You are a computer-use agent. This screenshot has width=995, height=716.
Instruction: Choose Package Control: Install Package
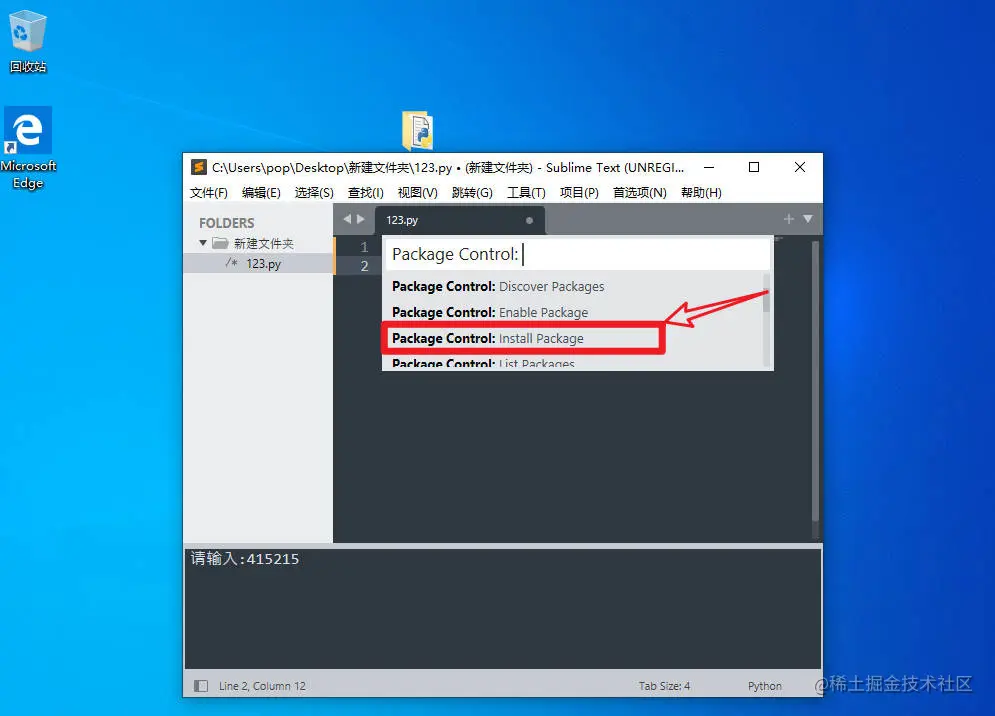pyautogui.click(x=572, y=338)
